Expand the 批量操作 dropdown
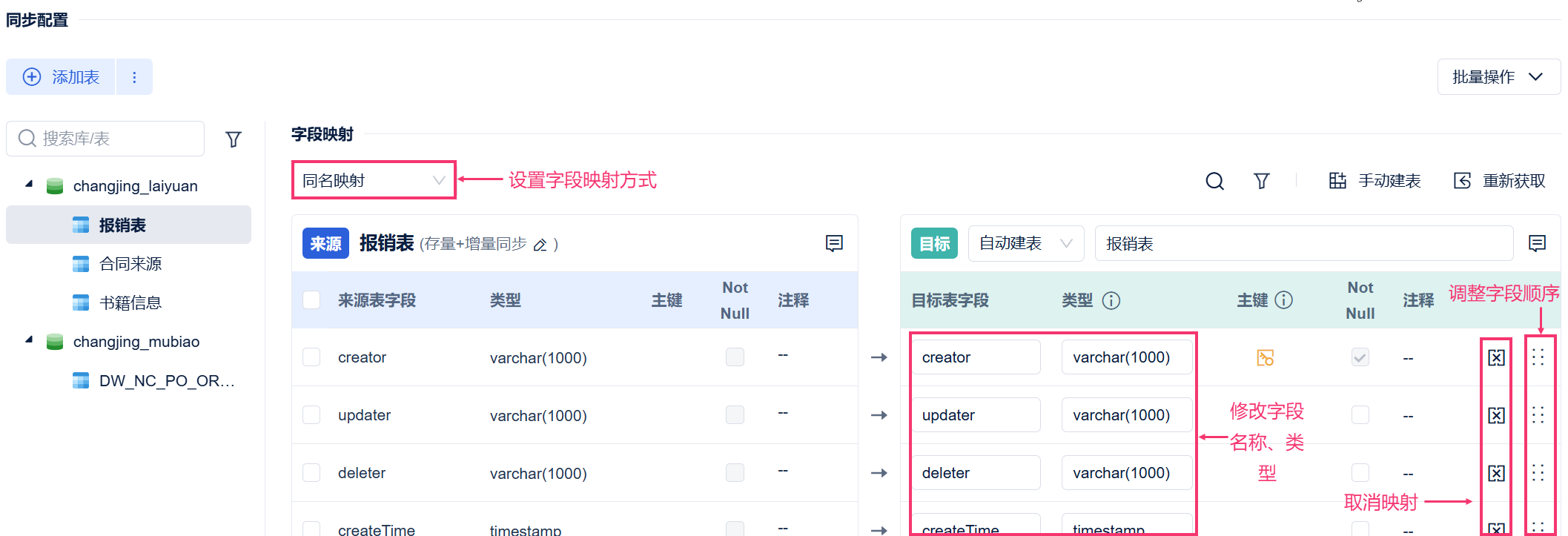The height and width of the screenshot is (536, 1568). click(x=1498, y=77)
